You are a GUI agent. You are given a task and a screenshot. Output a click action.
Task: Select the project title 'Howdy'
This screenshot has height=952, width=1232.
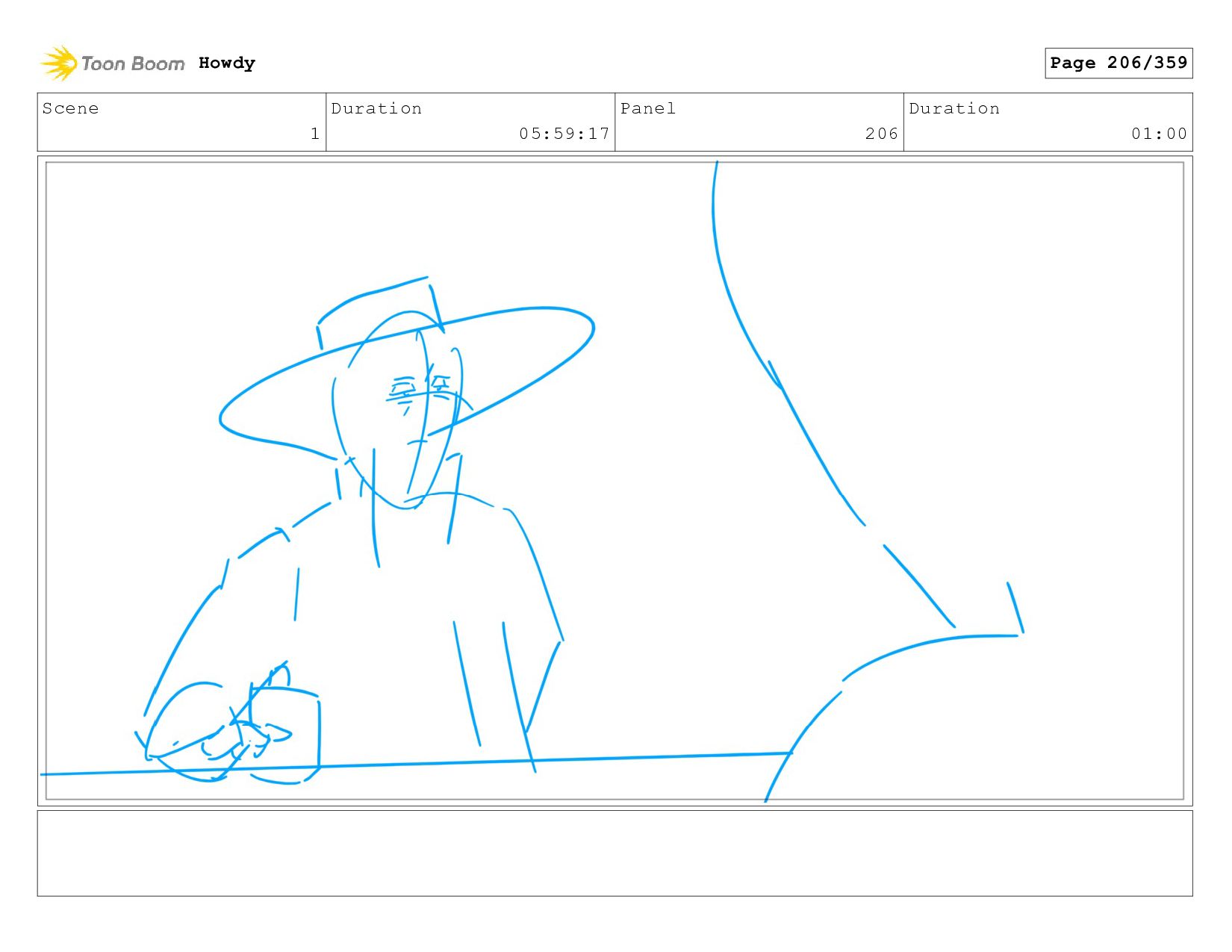[227, 63]
